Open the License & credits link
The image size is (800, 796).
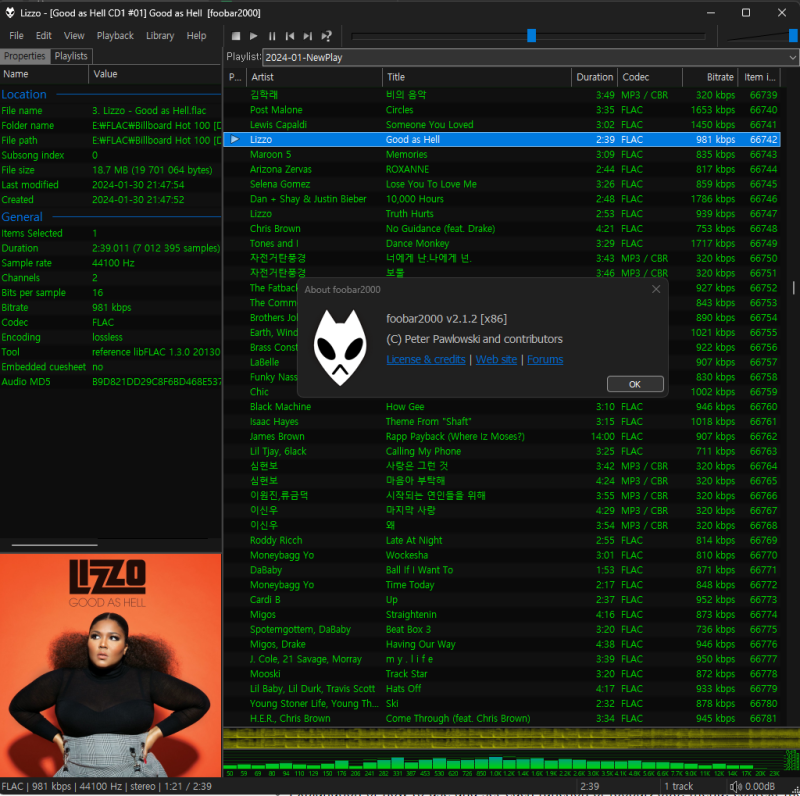click(425, 359)
